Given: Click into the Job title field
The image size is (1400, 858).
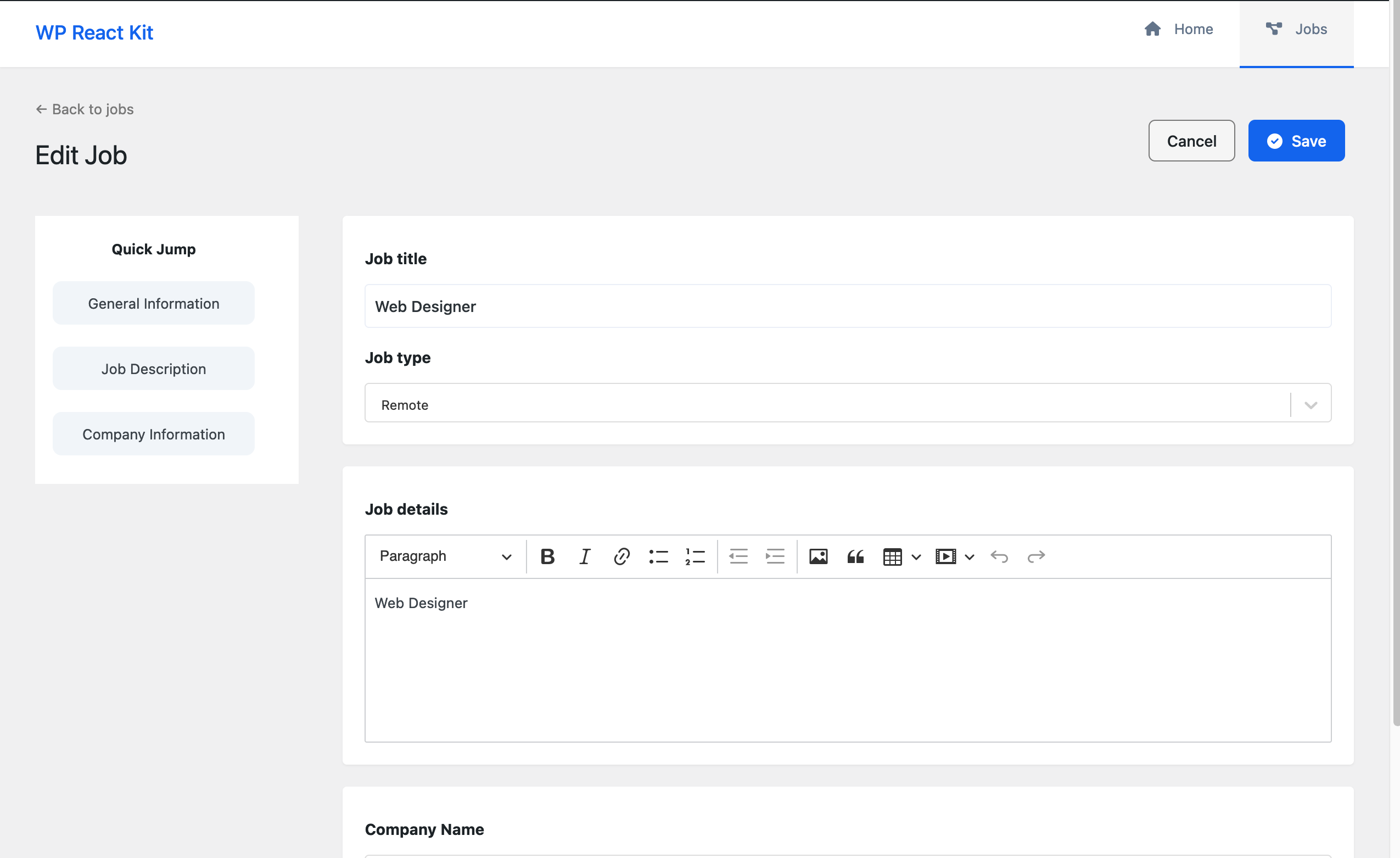Looking at the screenshot, I should pyautogui.click(x=847, y=307).
